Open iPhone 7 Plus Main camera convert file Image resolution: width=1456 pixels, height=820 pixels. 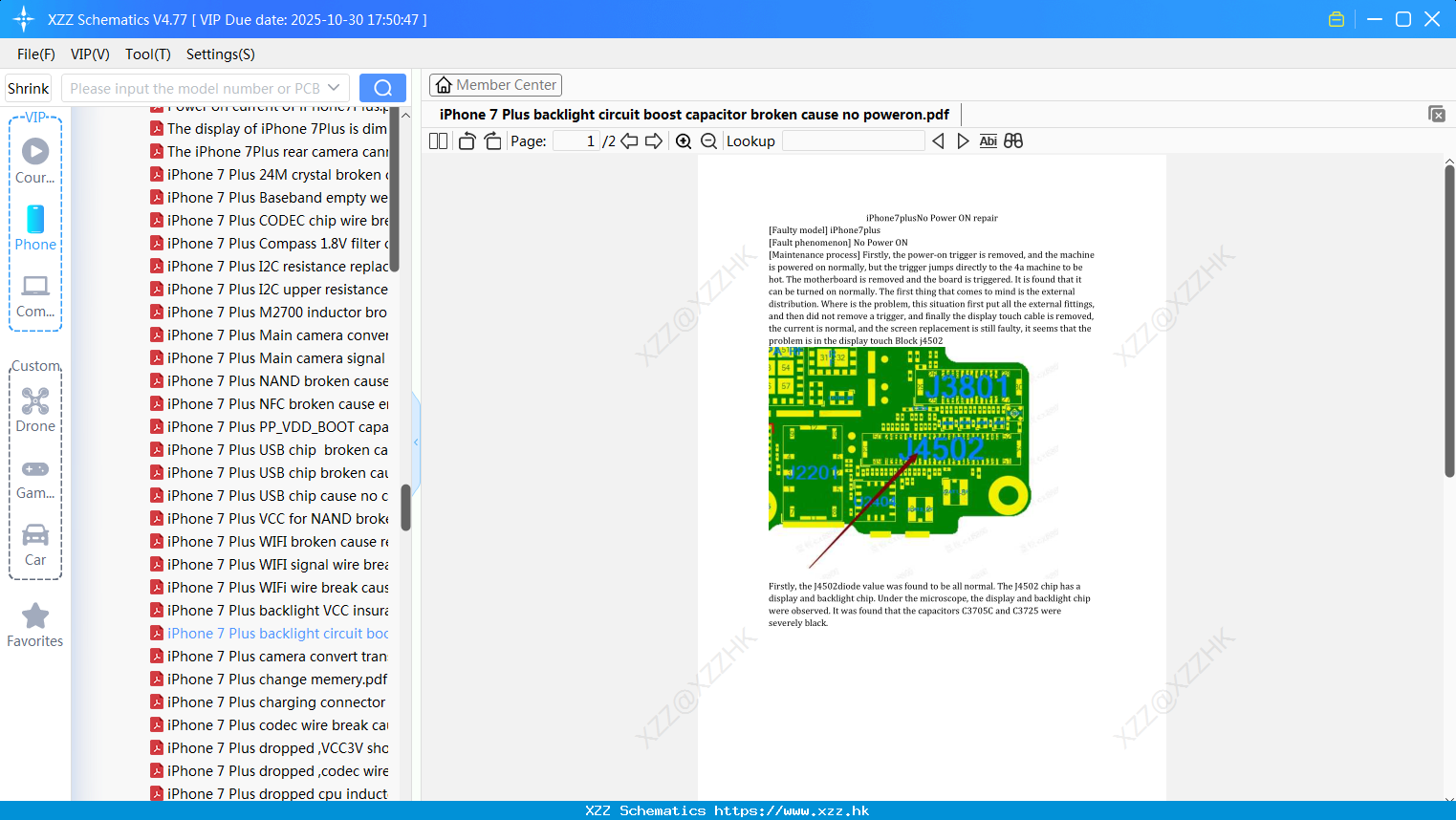[269, 335]
